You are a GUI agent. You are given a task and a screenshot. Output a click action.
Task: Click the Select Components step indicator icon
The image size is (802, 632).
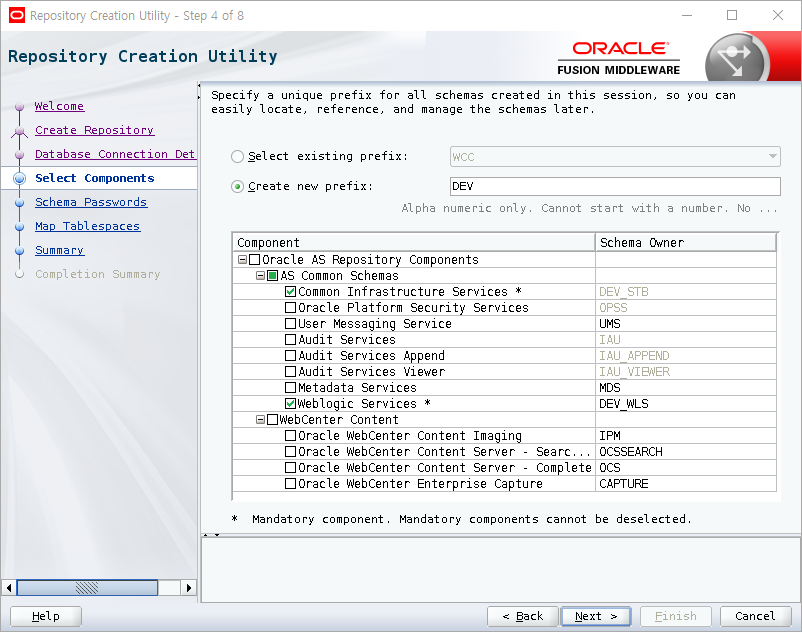click(19, 178)
